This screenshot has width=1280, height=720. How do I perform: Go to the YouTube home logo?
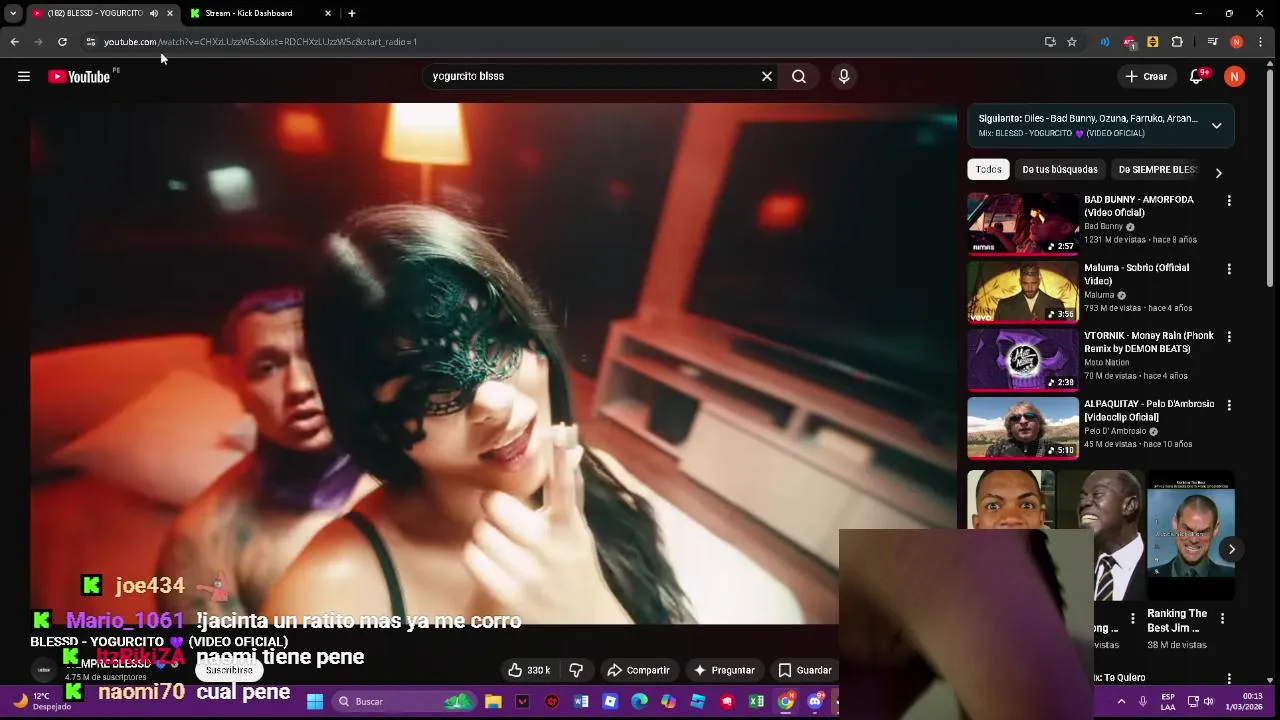click(x=79, y=77)
